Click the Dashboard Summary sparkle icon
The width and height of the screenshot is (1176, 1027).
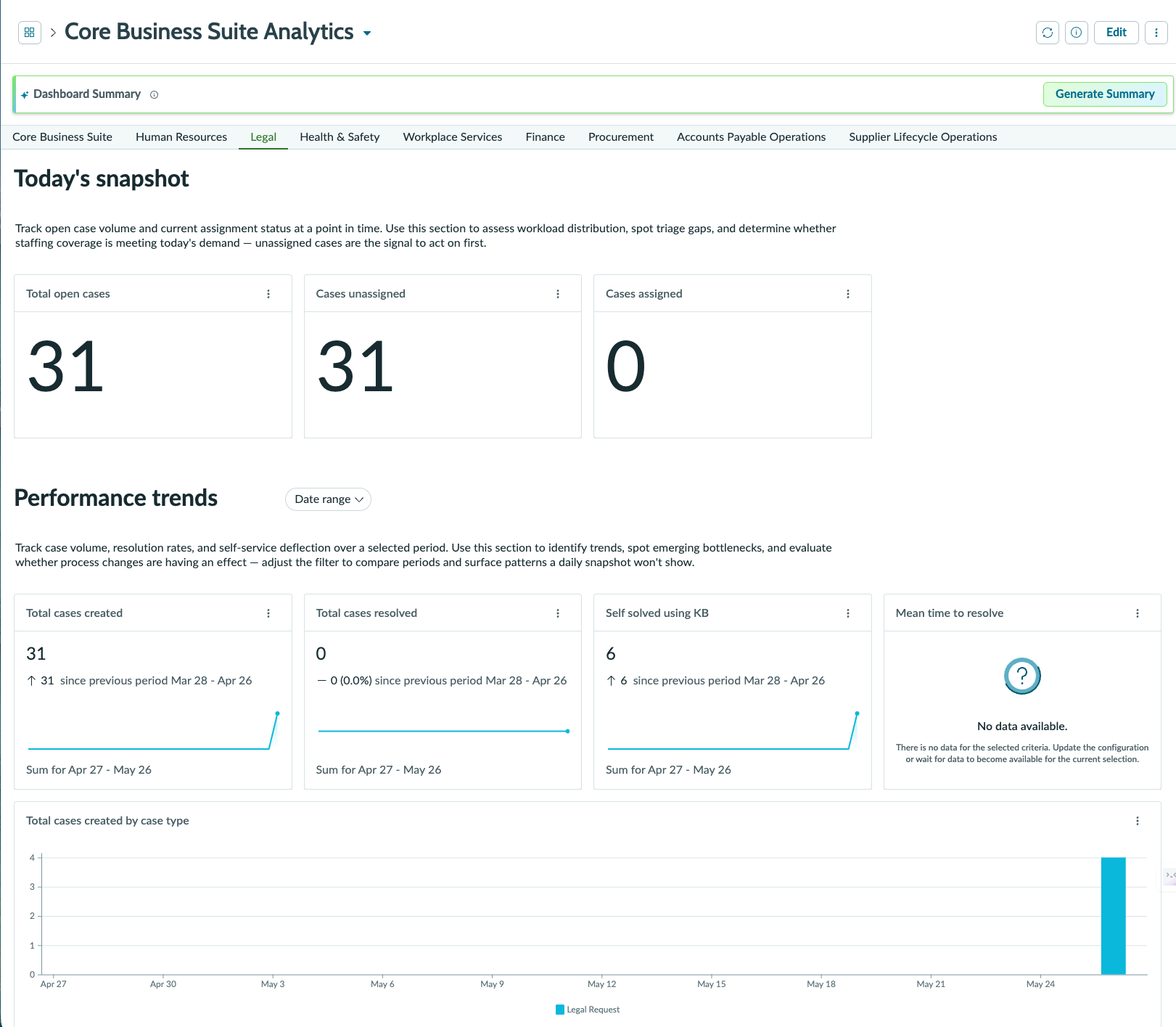(25, 94)
